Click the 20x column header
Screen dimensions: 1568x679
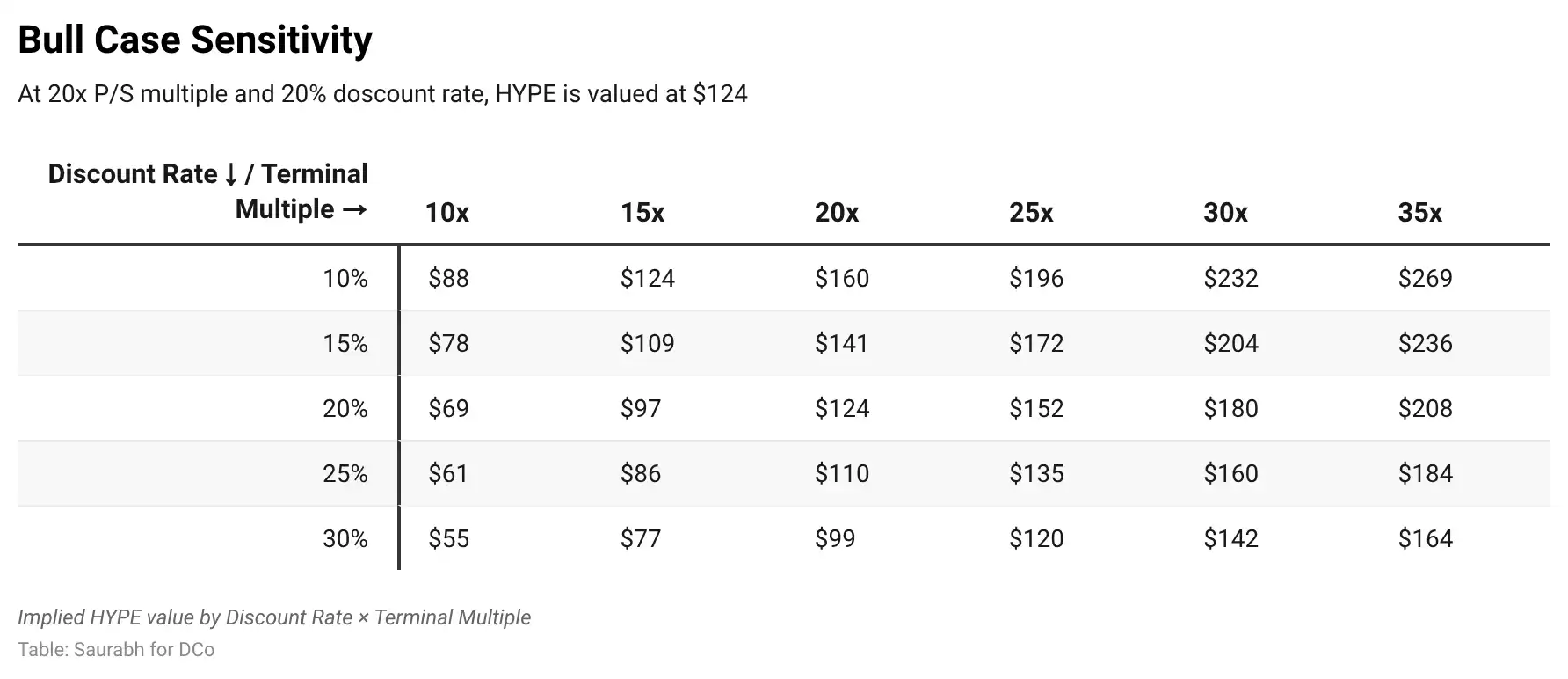[837, 213]
